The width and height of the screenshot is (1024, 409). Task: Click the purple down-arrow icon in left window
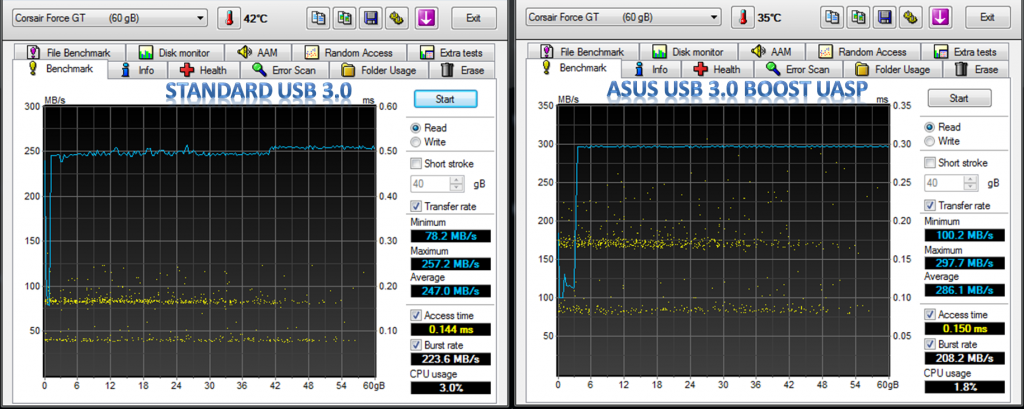point(425,18)
